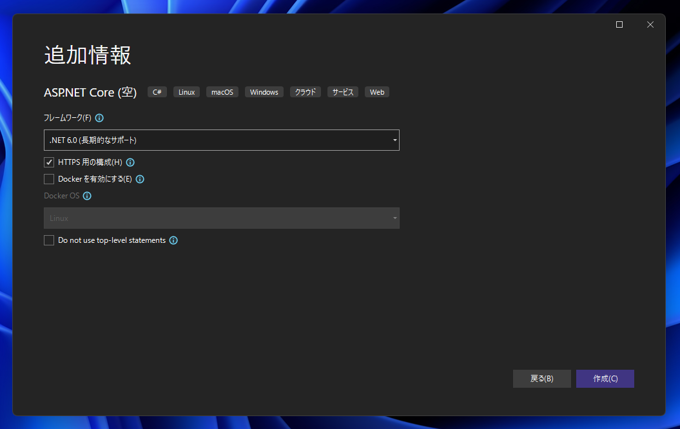Click the Docker OS label text
Viewport: 680px width, 429px height.
[x=62, y=196]
